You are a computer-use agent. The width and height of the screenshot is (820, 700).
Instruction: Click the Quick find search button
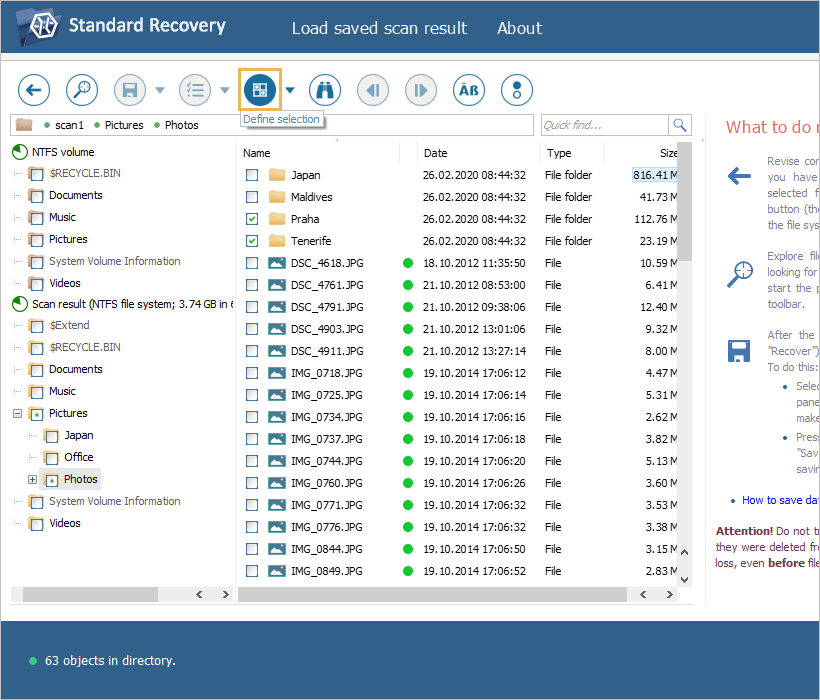pos(680,124)
